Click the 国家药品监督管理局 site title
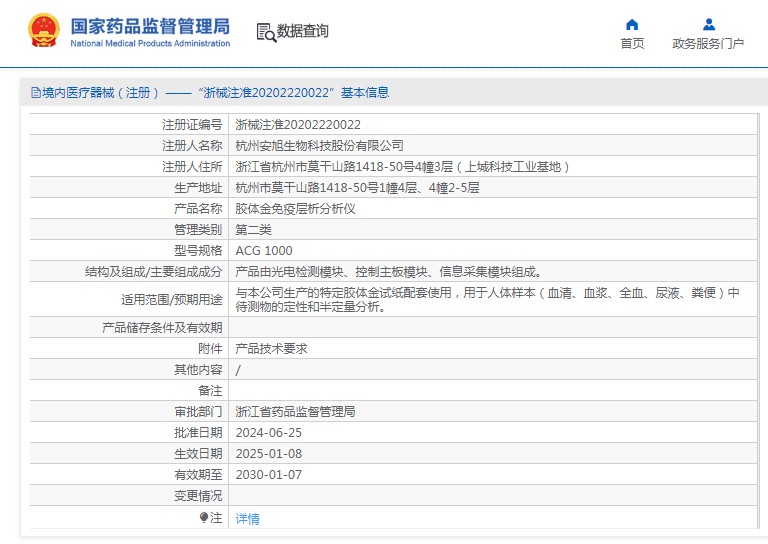This screenshot has width=768, height=544. (150, 26)
